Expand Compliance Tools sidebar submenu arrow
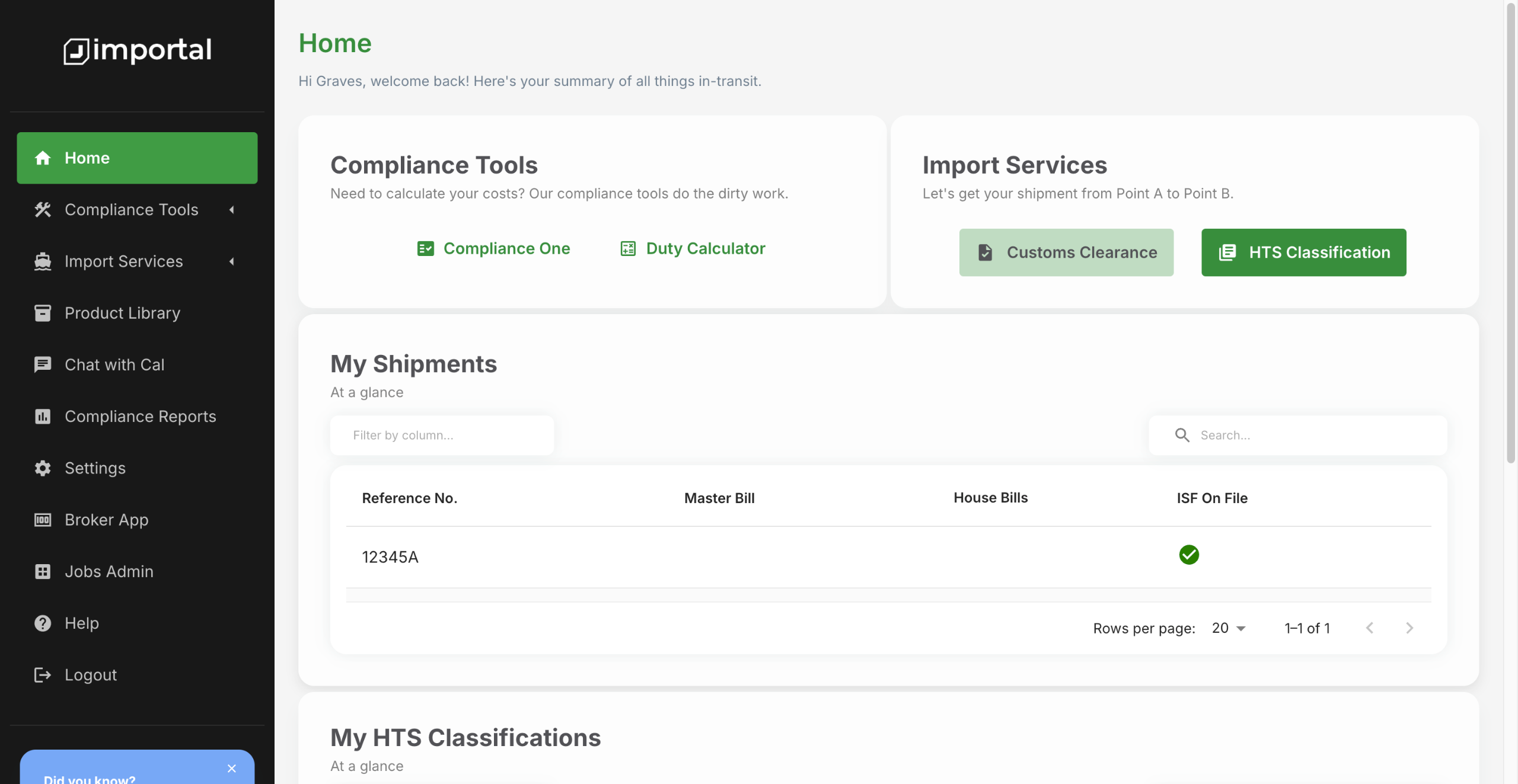 [x=232, y=210]
